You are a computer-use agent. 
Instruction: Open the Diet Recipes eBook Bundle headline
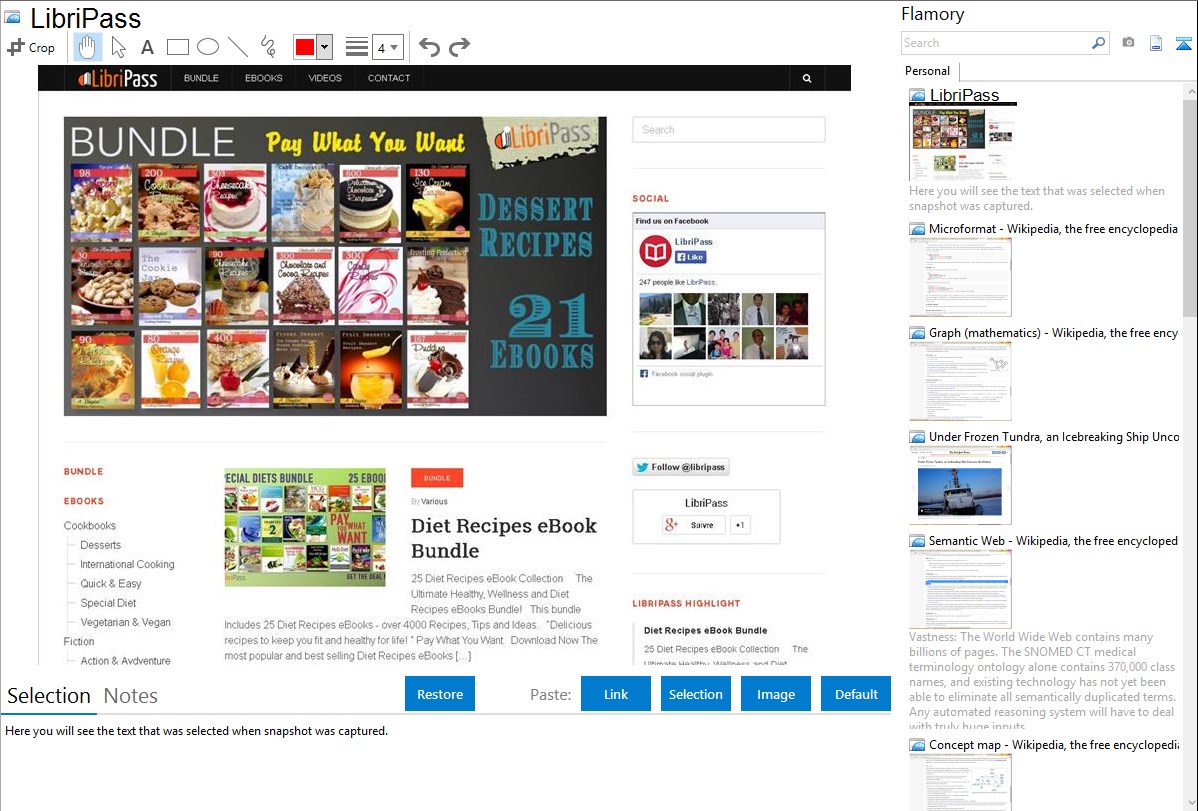click(503, 538)
